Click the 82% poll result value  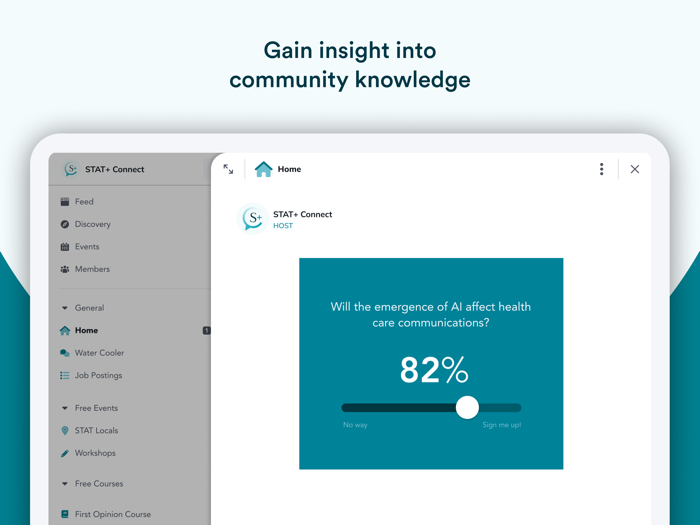pos(434,370)
